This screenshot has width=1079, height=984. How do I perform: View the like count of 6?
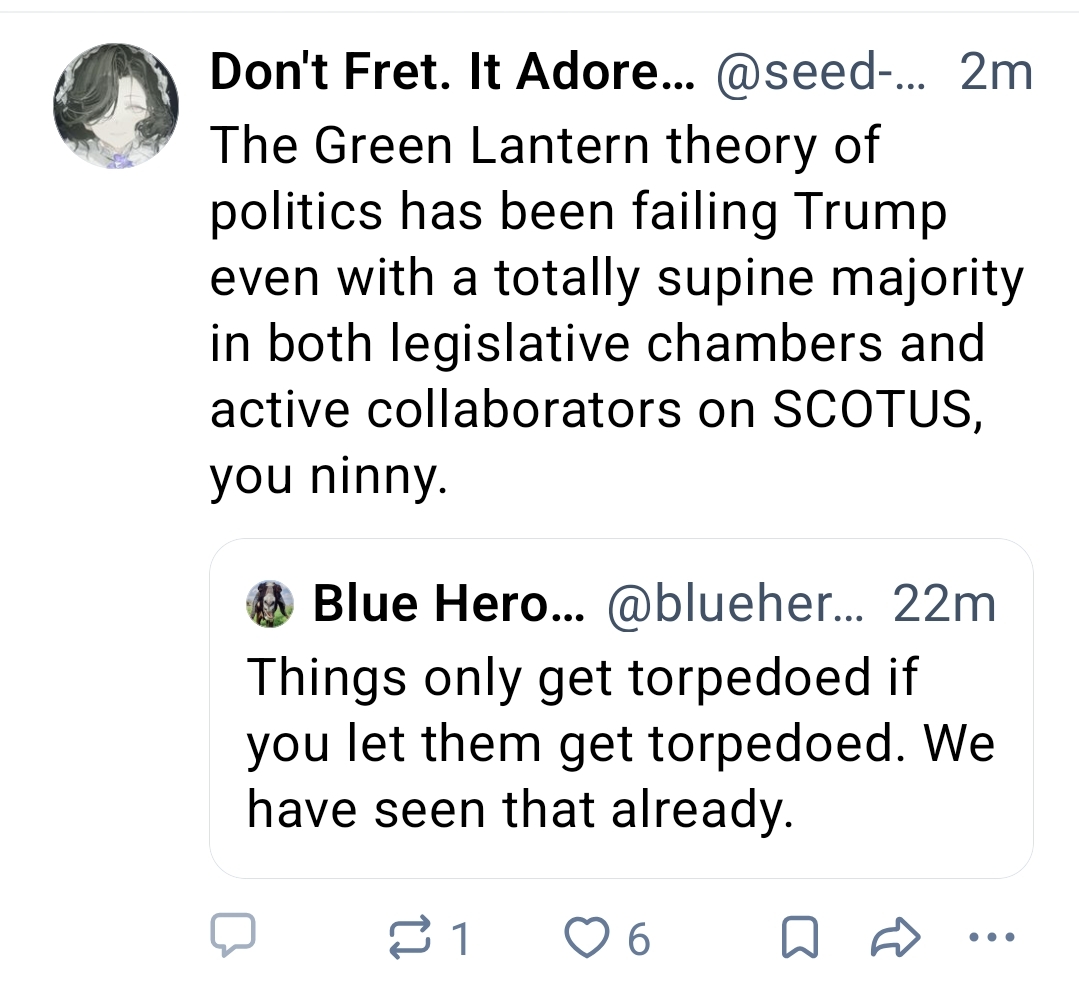coord(638,938)
